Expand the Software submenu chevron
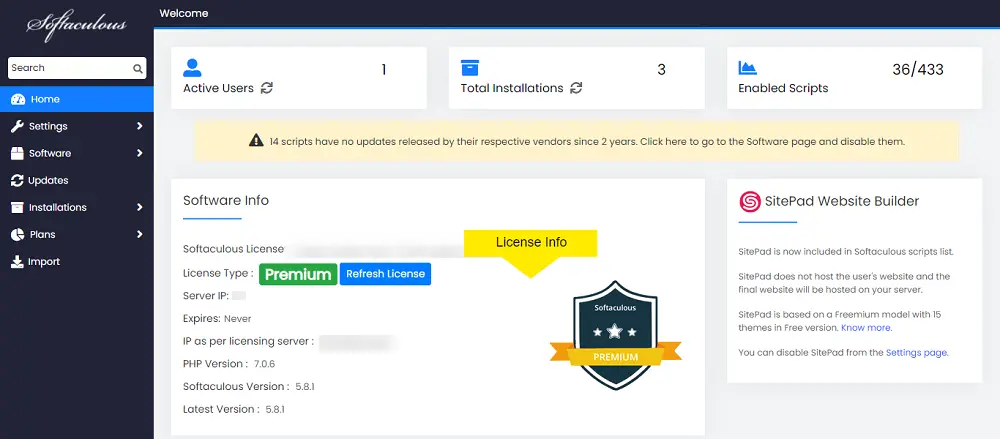The image size is (1000, 439). click(x=139, y=153)
